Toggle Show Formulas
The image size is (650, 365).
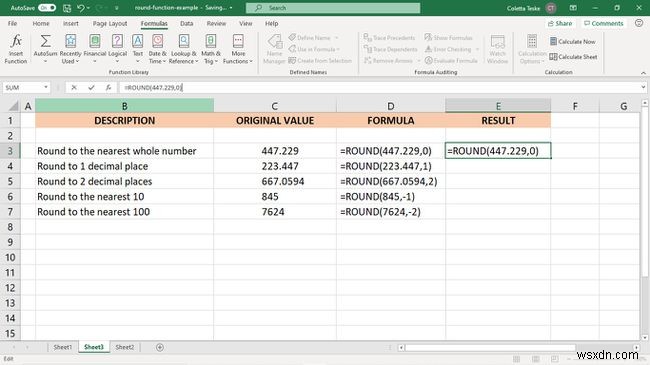click(x=449, y=38)
